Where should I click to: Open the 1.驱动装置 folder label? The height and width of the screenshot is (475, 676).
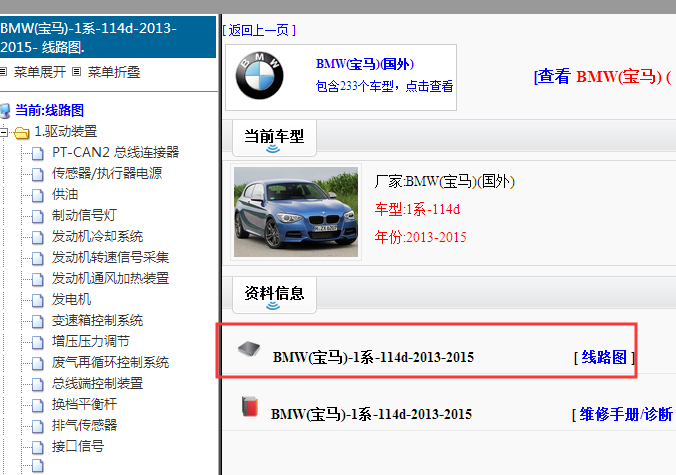pos(66,131)
